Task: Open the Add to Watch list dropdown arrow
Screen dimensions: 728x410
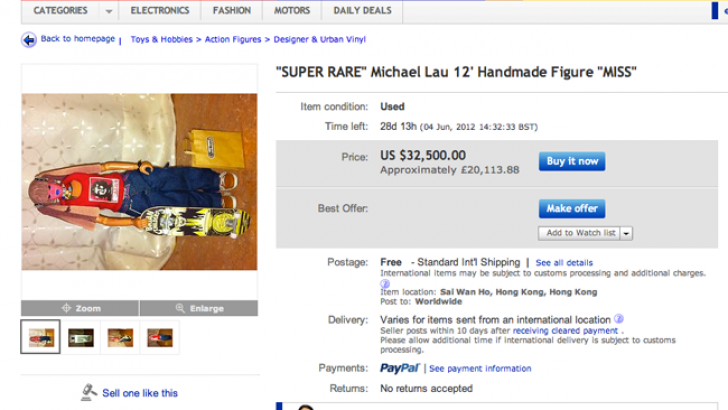Action: tap(626, 233)
